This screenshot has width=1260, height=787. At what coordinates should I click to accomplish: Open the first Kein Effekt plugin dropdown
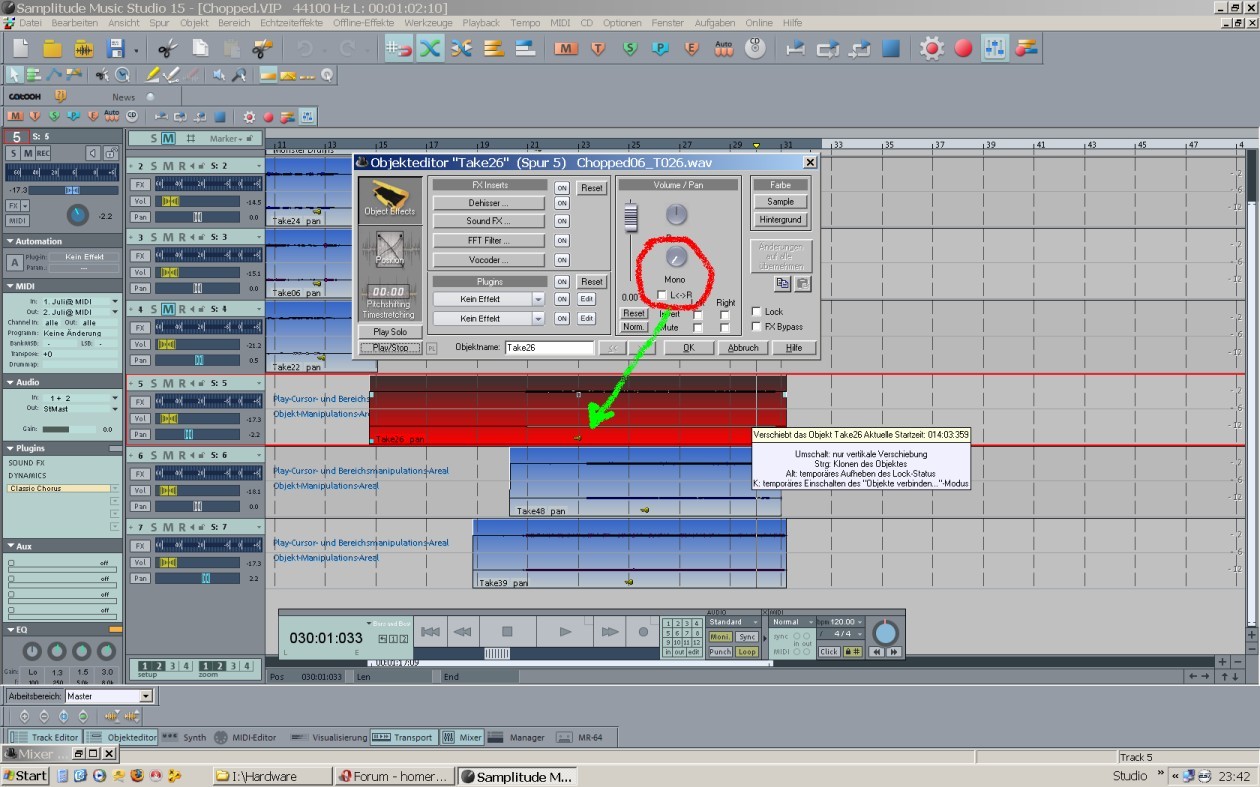538,299
